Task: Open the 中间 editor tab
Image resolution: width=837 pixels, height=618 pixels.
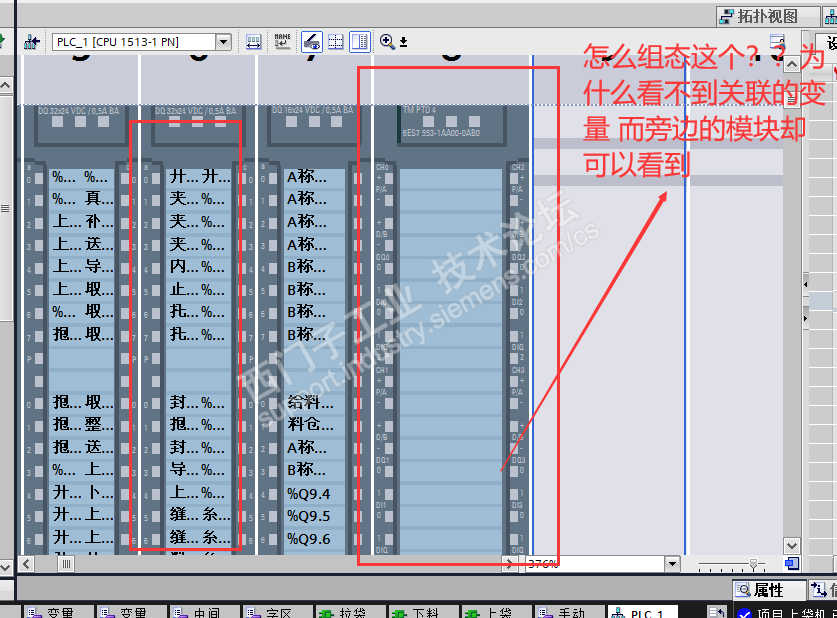Action: (x=204, y=612)
